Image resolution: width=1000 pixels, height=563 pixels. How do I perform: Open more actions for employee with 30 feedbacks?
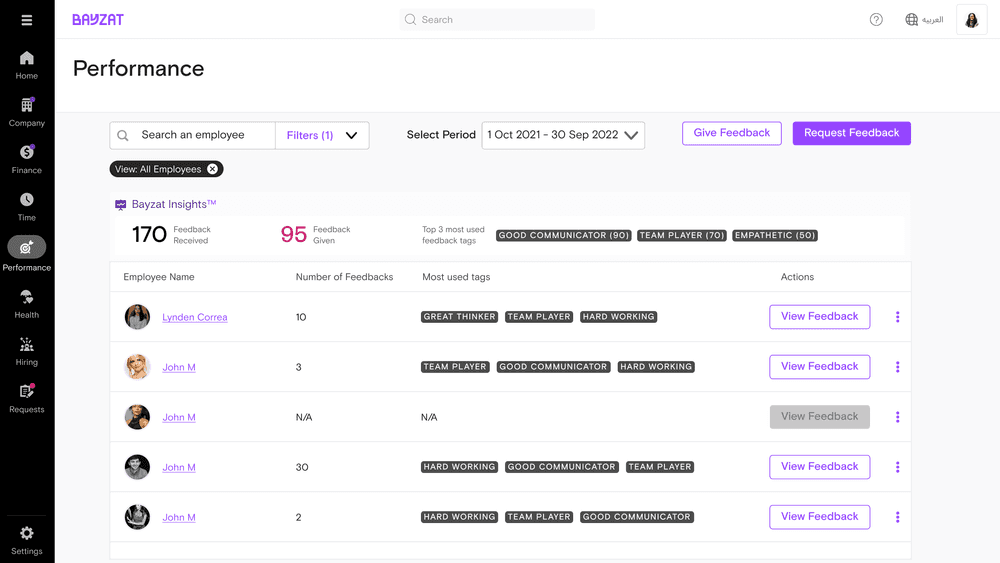pos(897,467)
